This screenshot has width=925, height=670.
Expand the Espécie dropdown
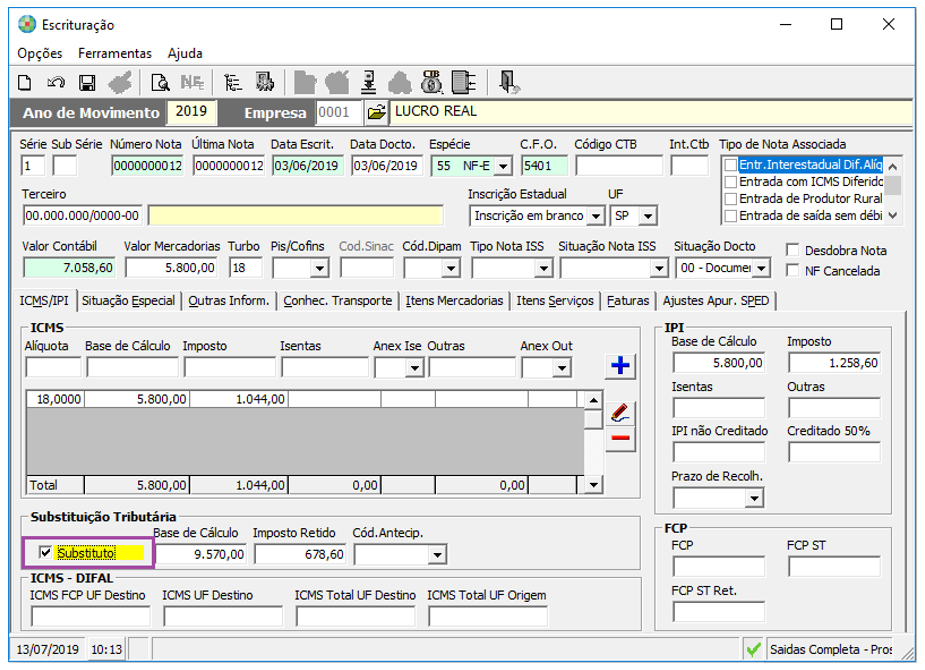point(502,166)
